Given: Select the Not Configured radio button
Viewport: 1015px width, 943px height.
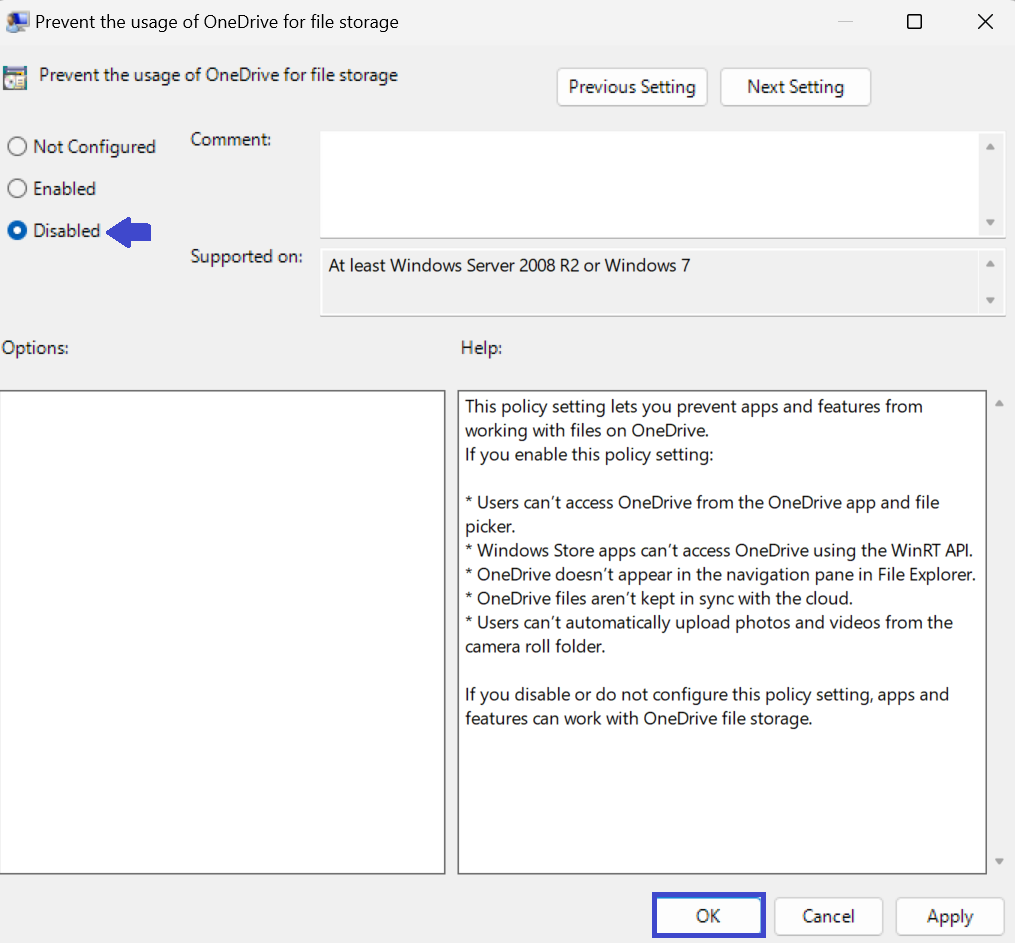Looking at the screenshot, I should coord(17,146).
